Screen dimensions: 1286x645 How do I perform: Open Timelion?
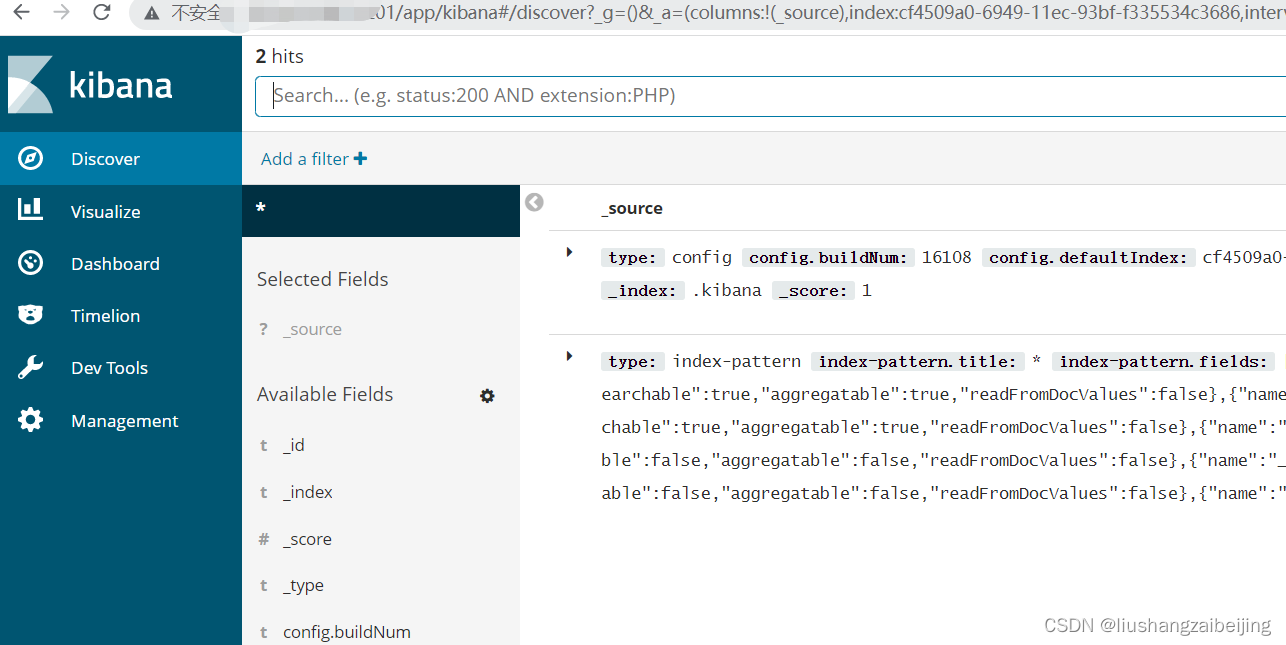[x=121, y=315]
